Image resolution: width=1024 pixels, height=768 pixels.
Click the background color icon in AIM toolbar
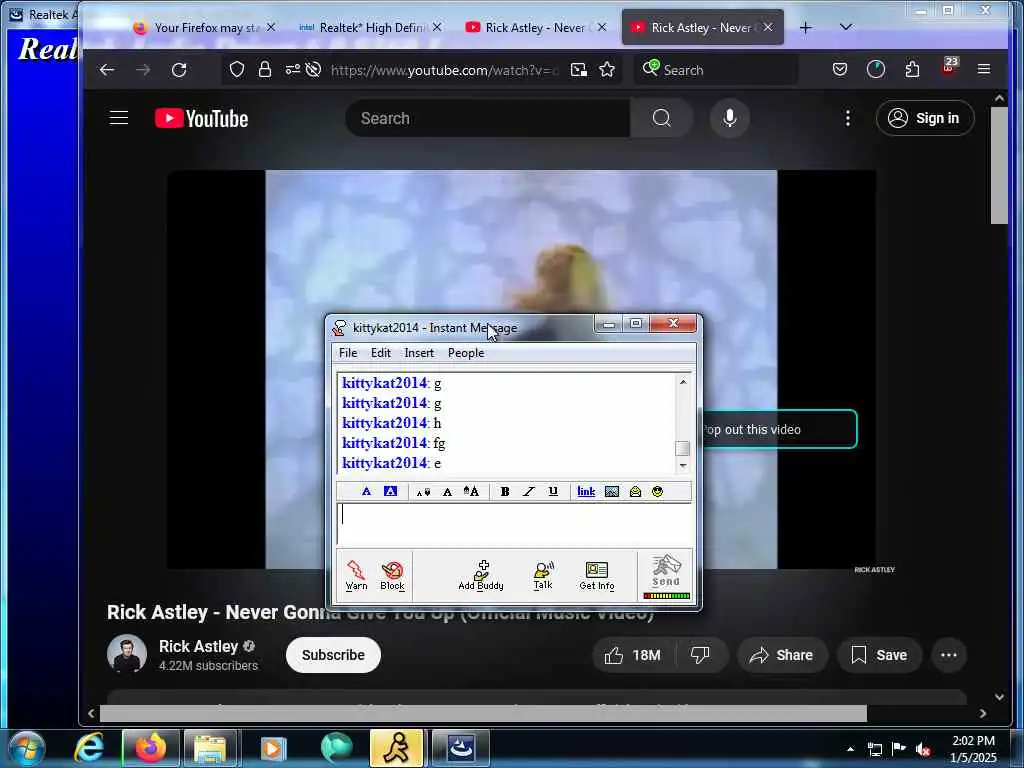click(x=390, y=491)
